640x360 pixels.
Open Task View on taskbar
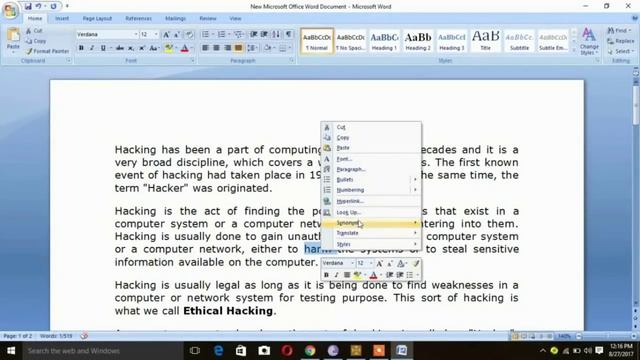click(195, 351)
